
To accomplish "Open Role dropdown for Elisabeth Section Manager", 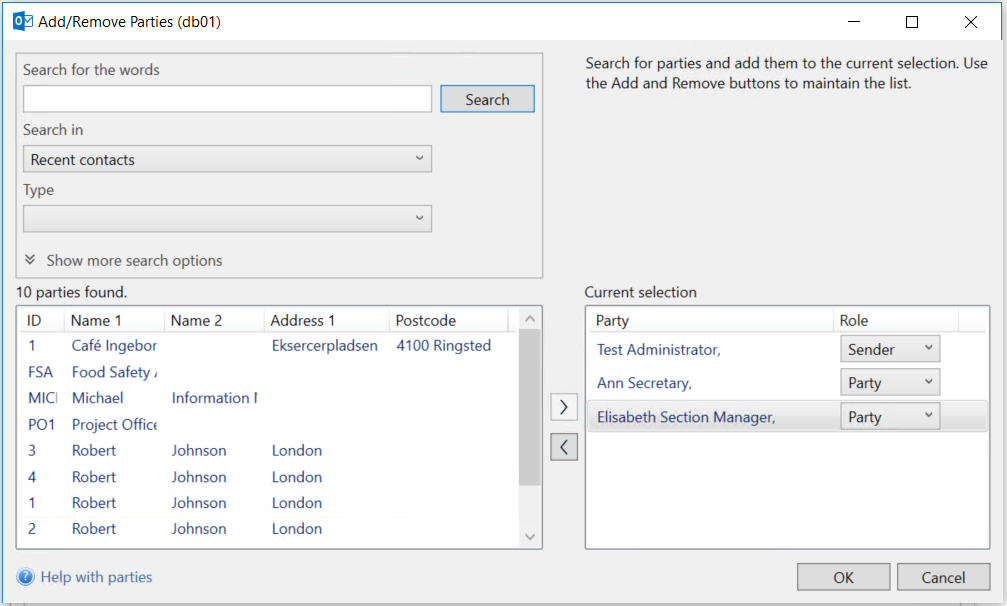I will pos(889,417).
